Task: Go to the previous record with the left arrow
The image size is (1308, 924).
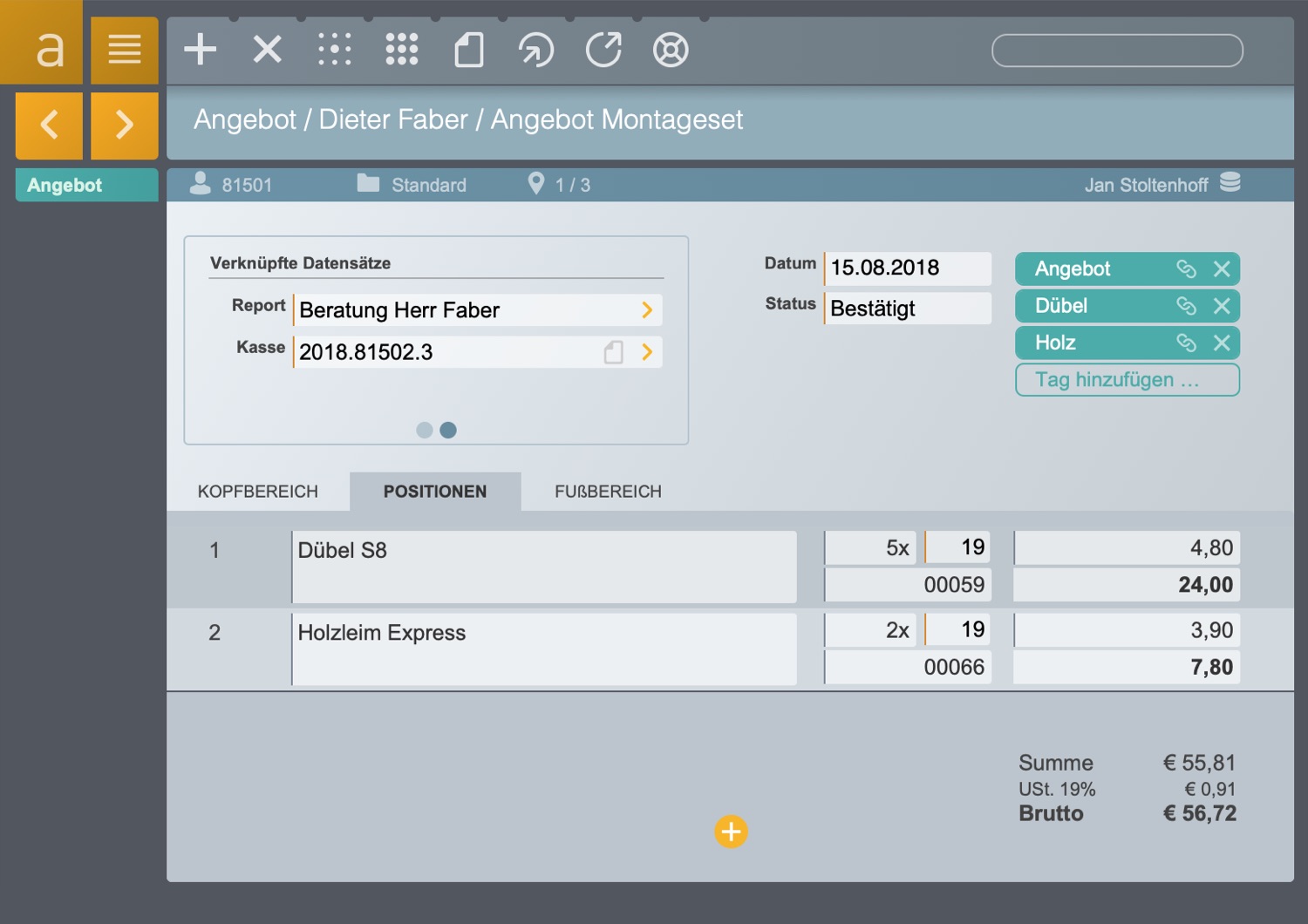Action: pyautogui.click(x=50, y=125)
